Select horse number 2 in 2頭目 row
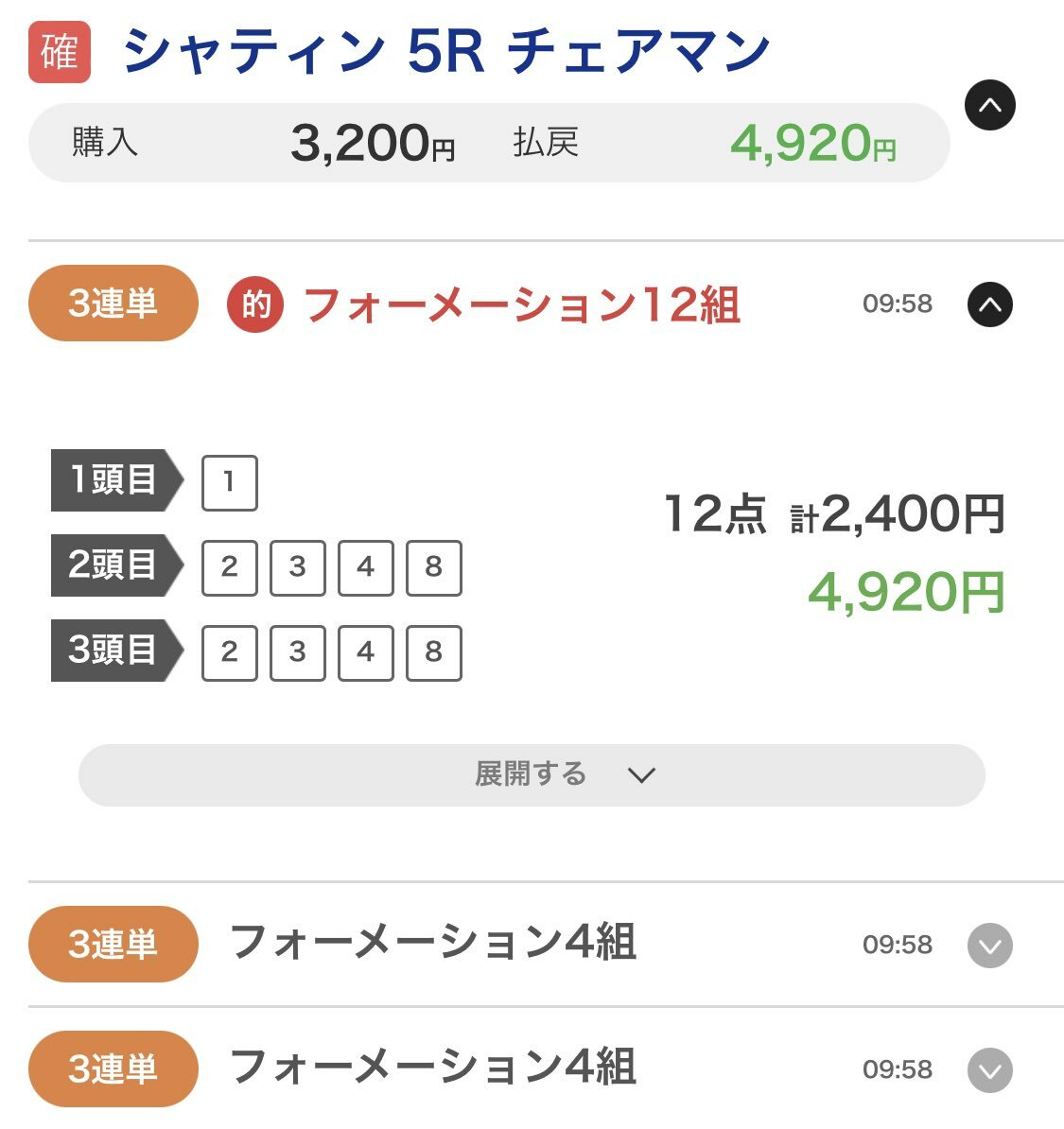The height and width of the screenshot is (1129, 1064). click(230, 567)
